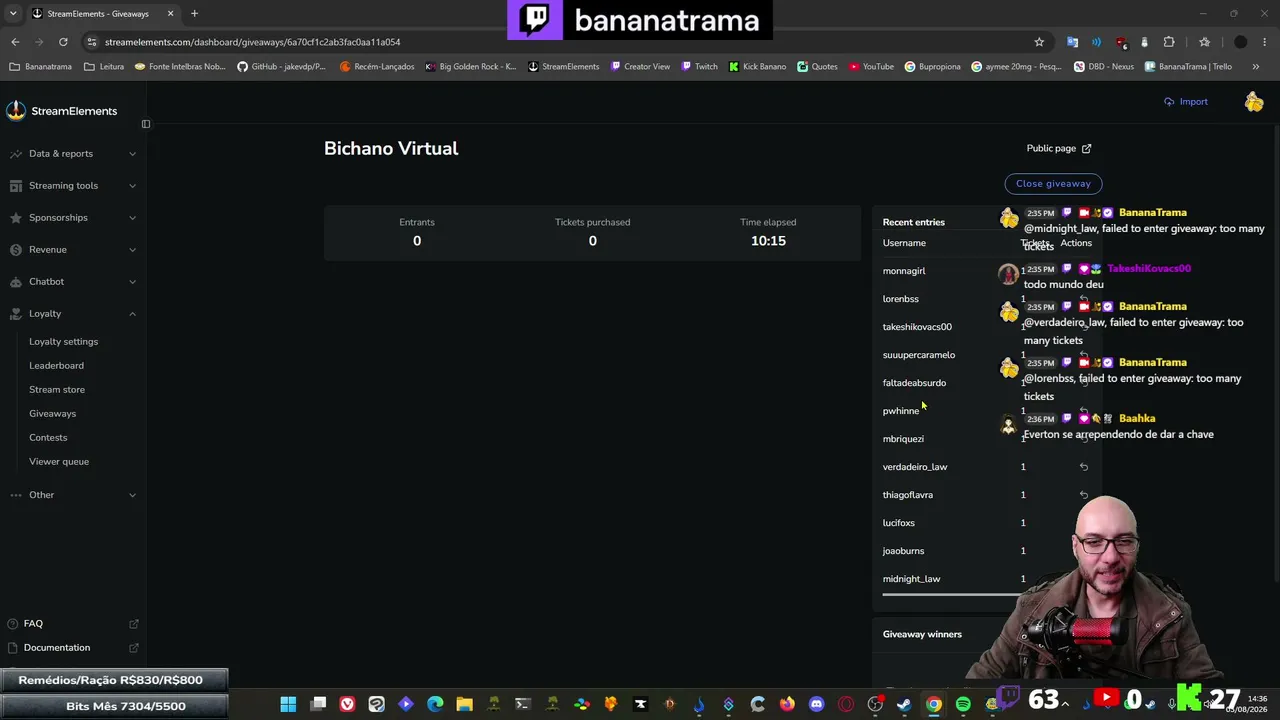Open the Documentation link
Image resolution: width=1280 pixels, height=720 pixels.
pyautogui.click(x=57, y=648)
